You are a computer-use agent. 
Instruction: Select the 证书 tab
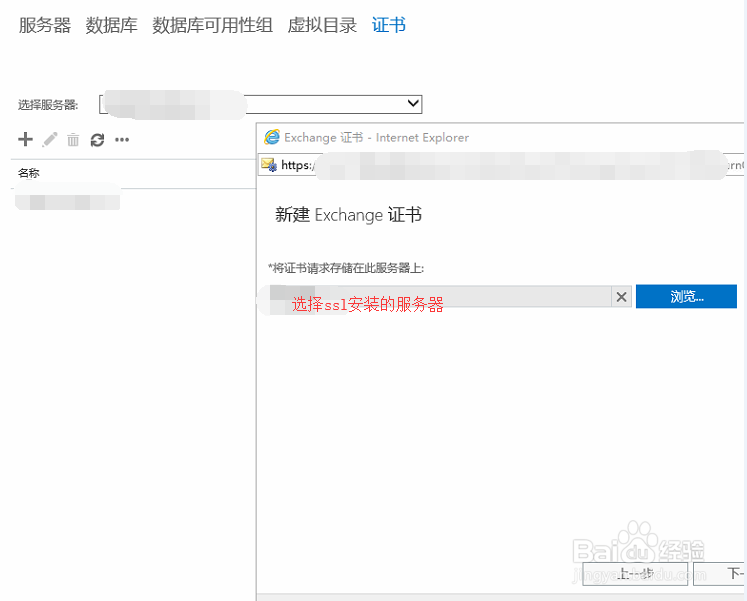pos(389,25)
